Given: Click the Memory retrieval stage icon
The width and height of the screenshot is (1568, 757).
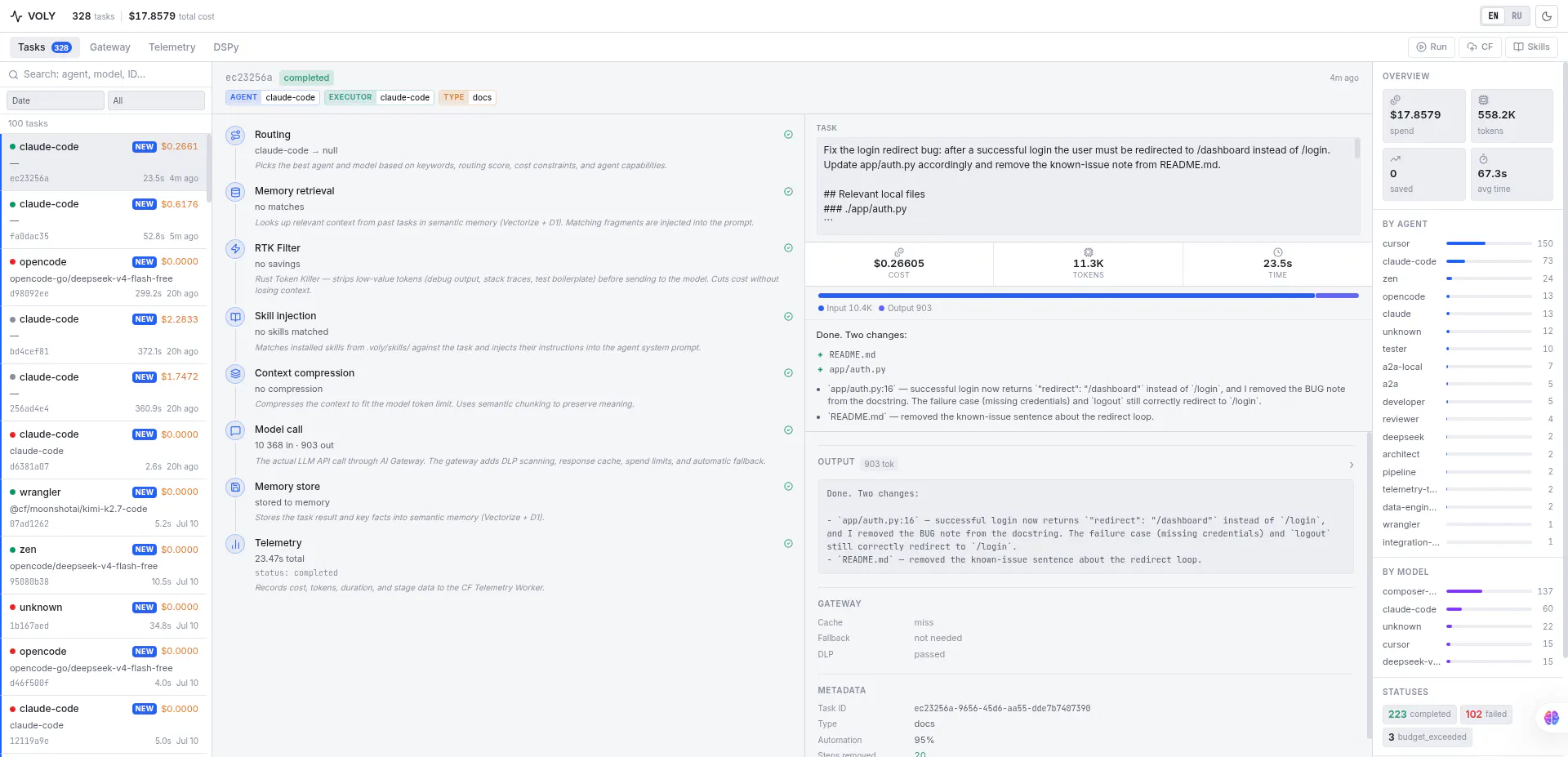Looking at the screenshot, I should click(235, 192).
